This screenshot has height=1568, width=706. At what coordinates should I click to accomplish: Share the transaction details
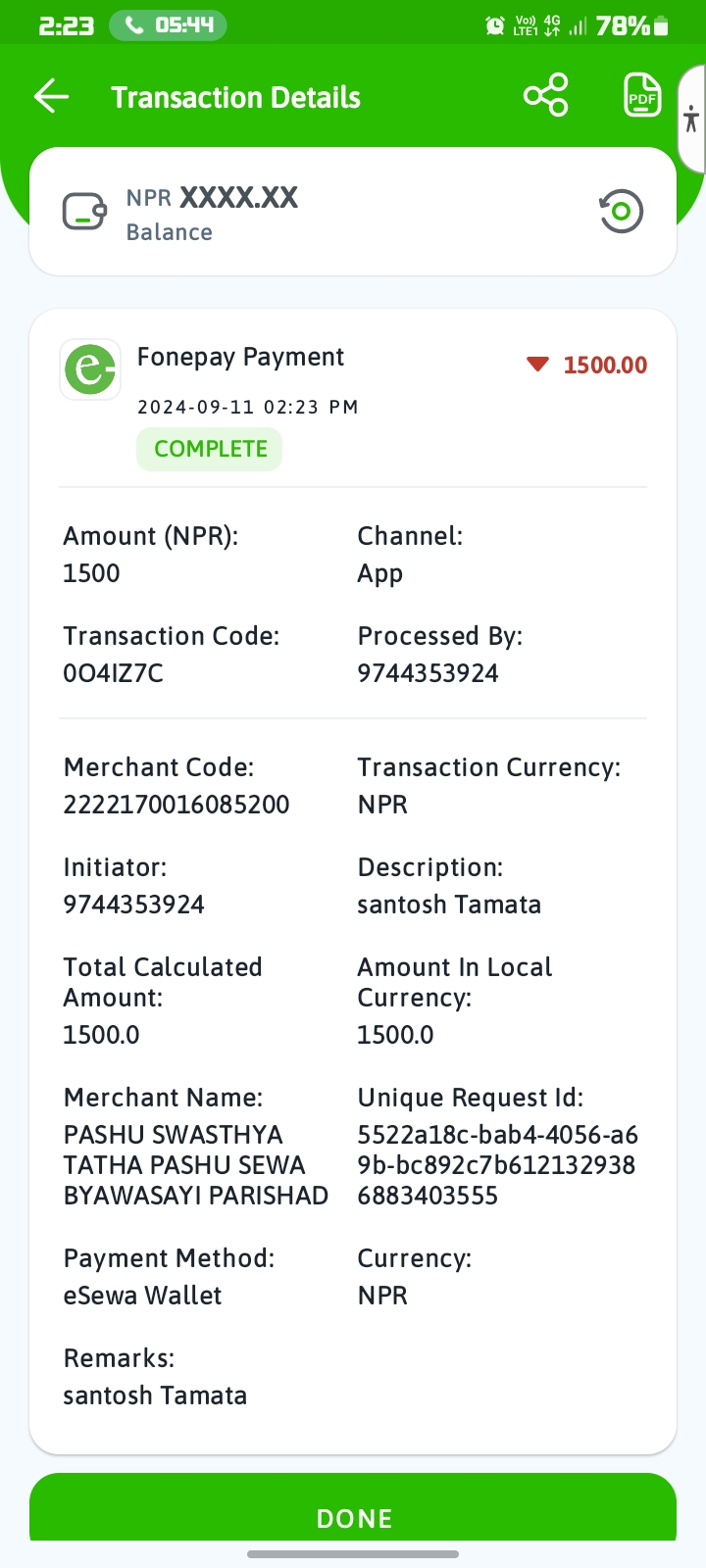(x=546, y=95)
